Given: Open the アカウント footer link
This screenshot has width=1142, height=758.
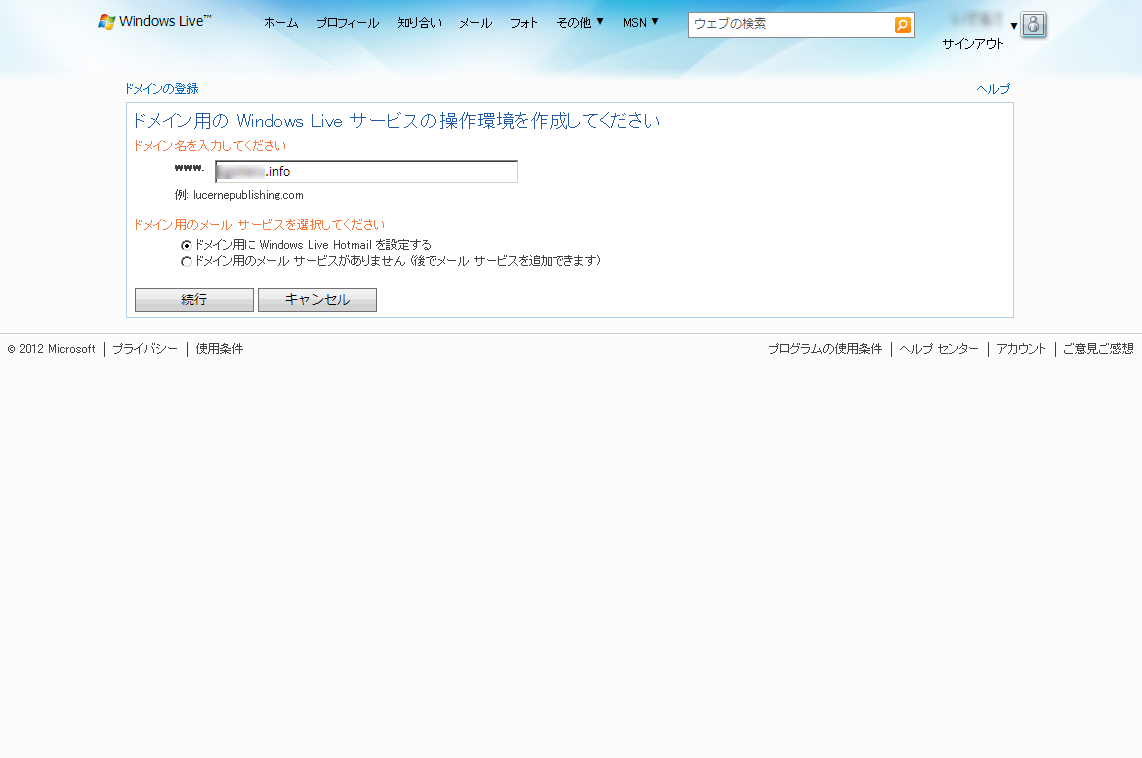Looking at the screenshot, I should point(1021,349).
